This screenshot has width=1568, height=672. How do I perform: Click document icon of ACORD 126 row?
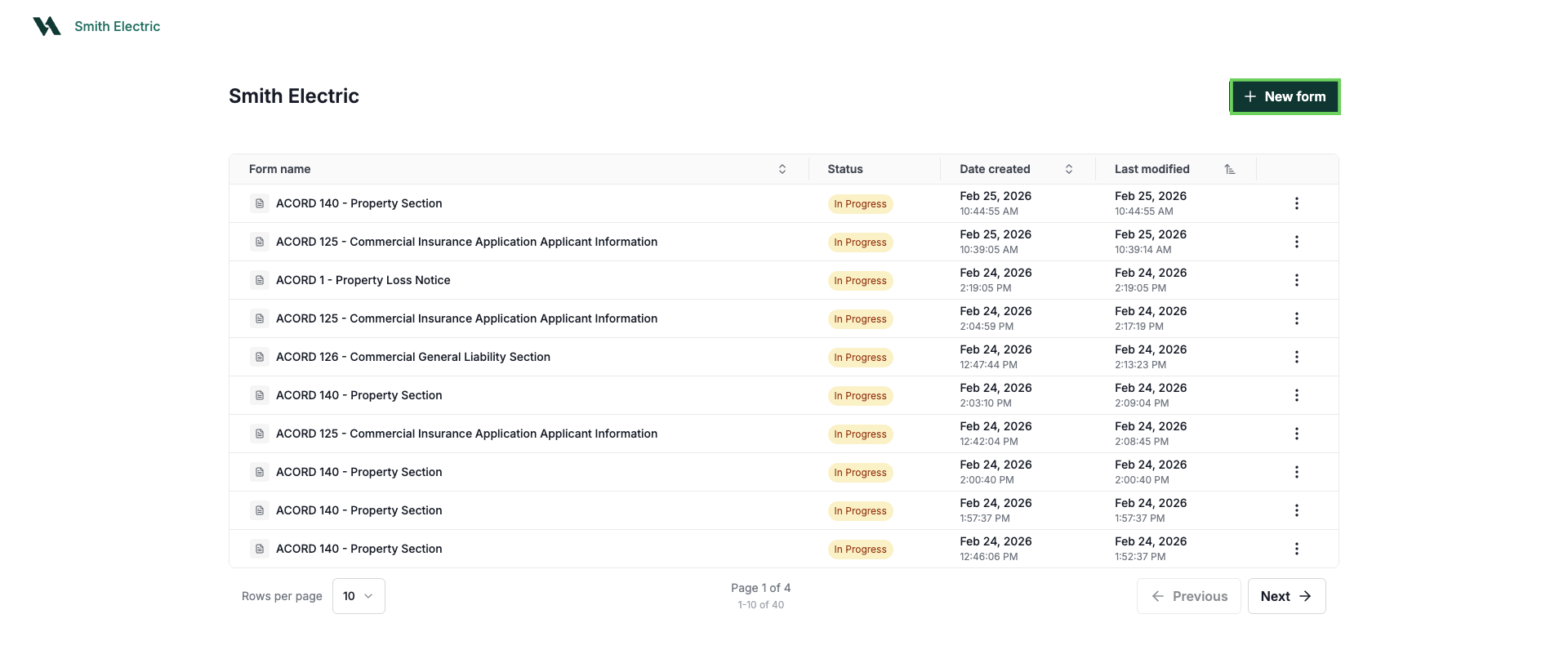click(x=260, y=357)
